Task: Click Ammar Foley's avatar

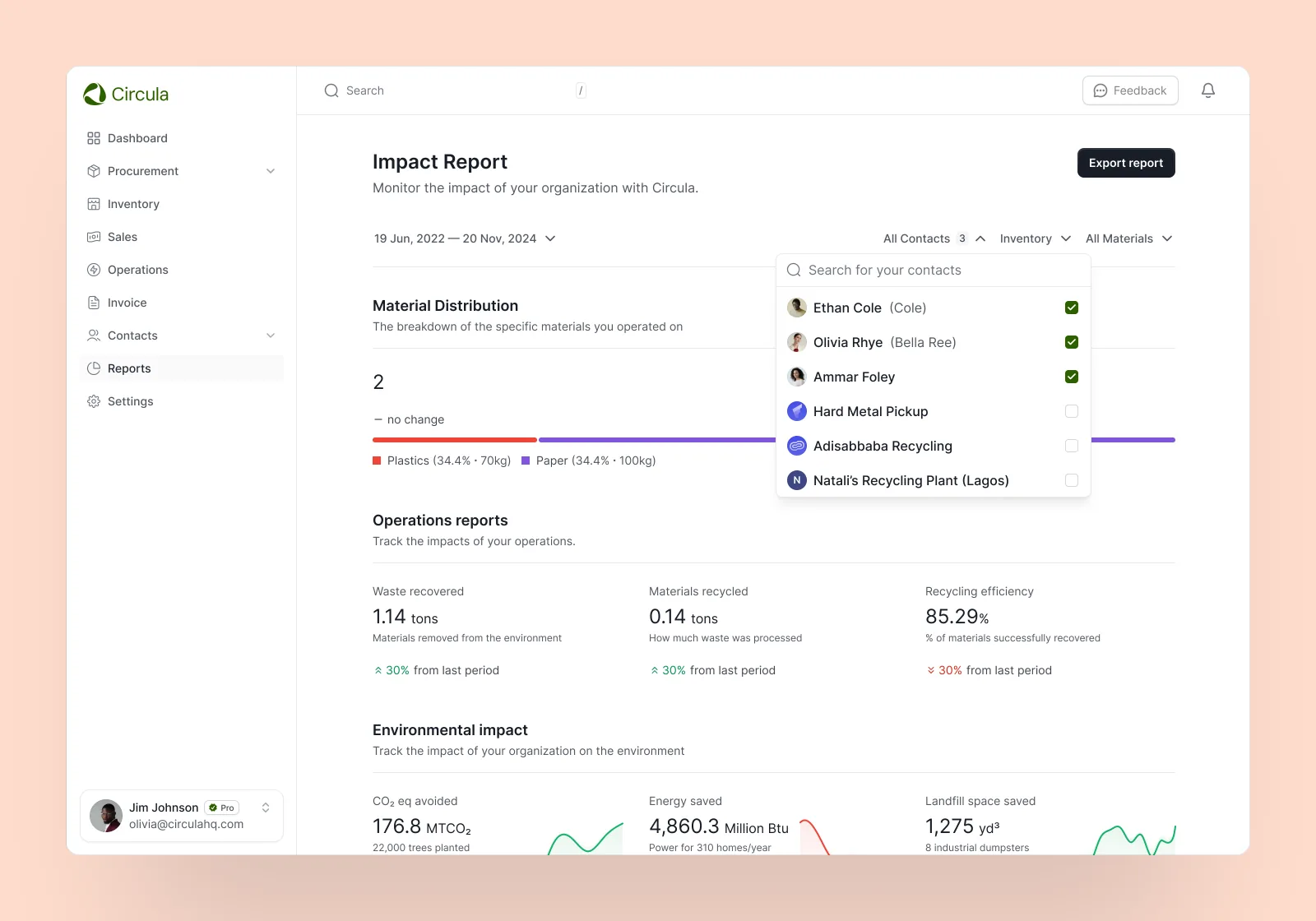Action: click(797, 377)
